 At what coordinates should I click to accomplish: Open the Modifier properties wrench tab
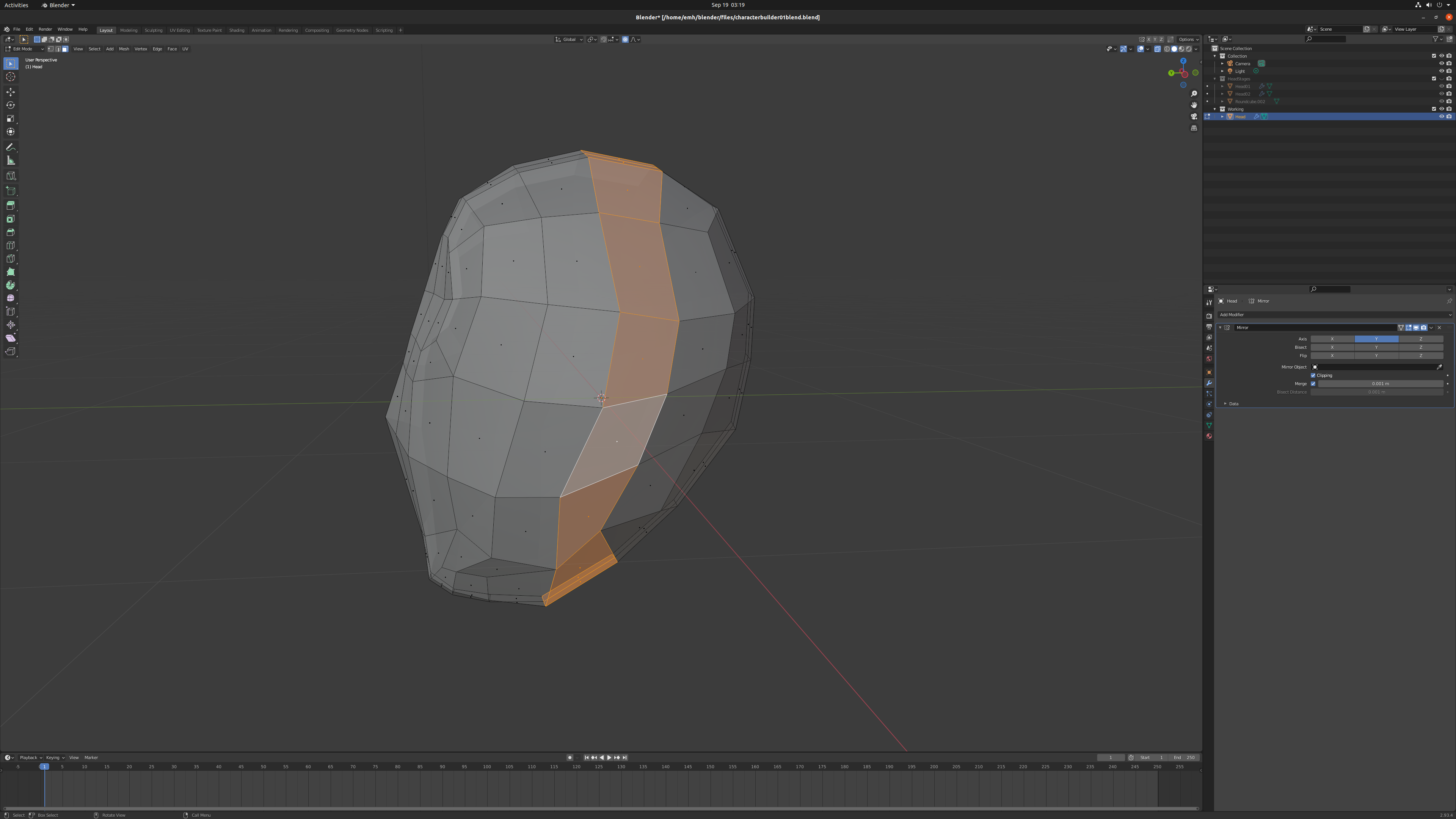pyautogui.click(x=1209, y=383)
